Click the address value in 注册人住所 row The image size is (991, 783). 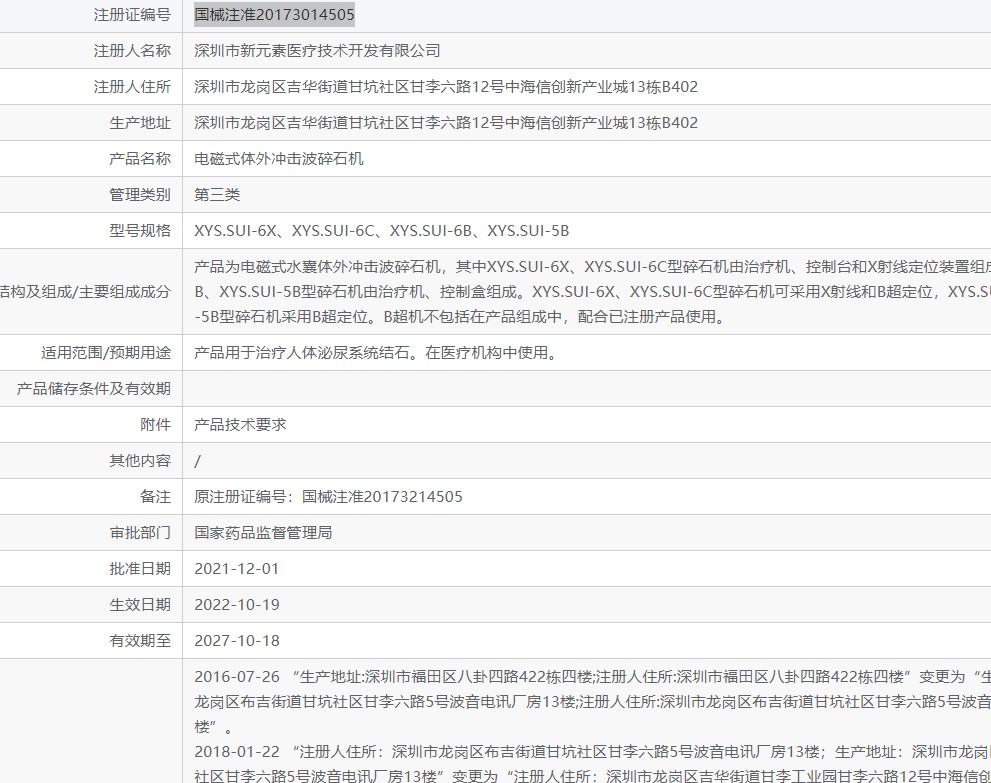446,87
